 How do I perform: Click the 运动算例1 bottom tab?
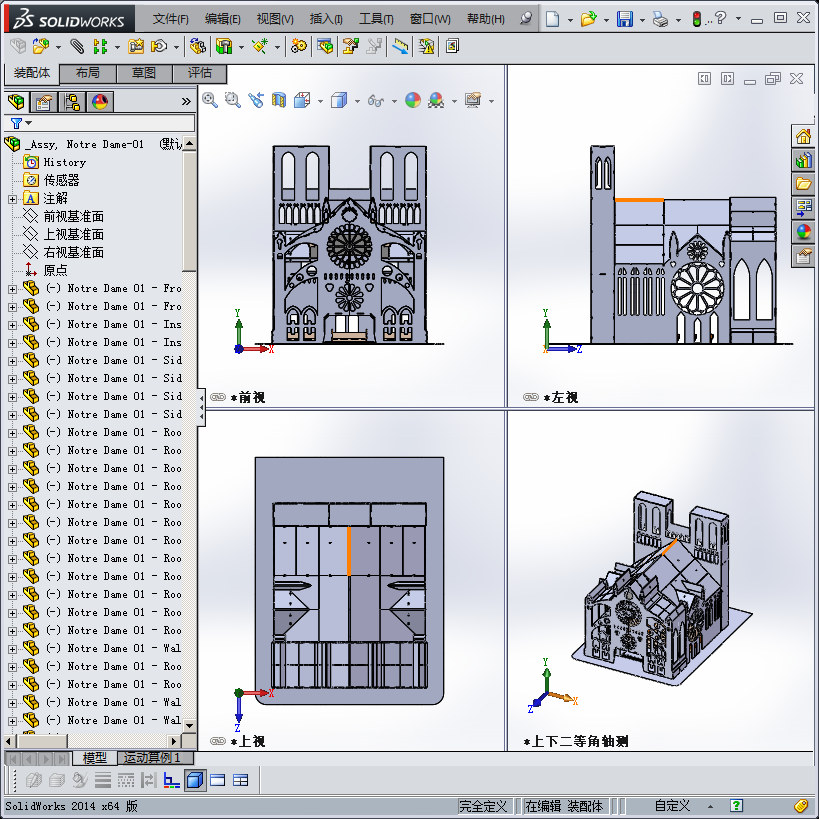149,758
